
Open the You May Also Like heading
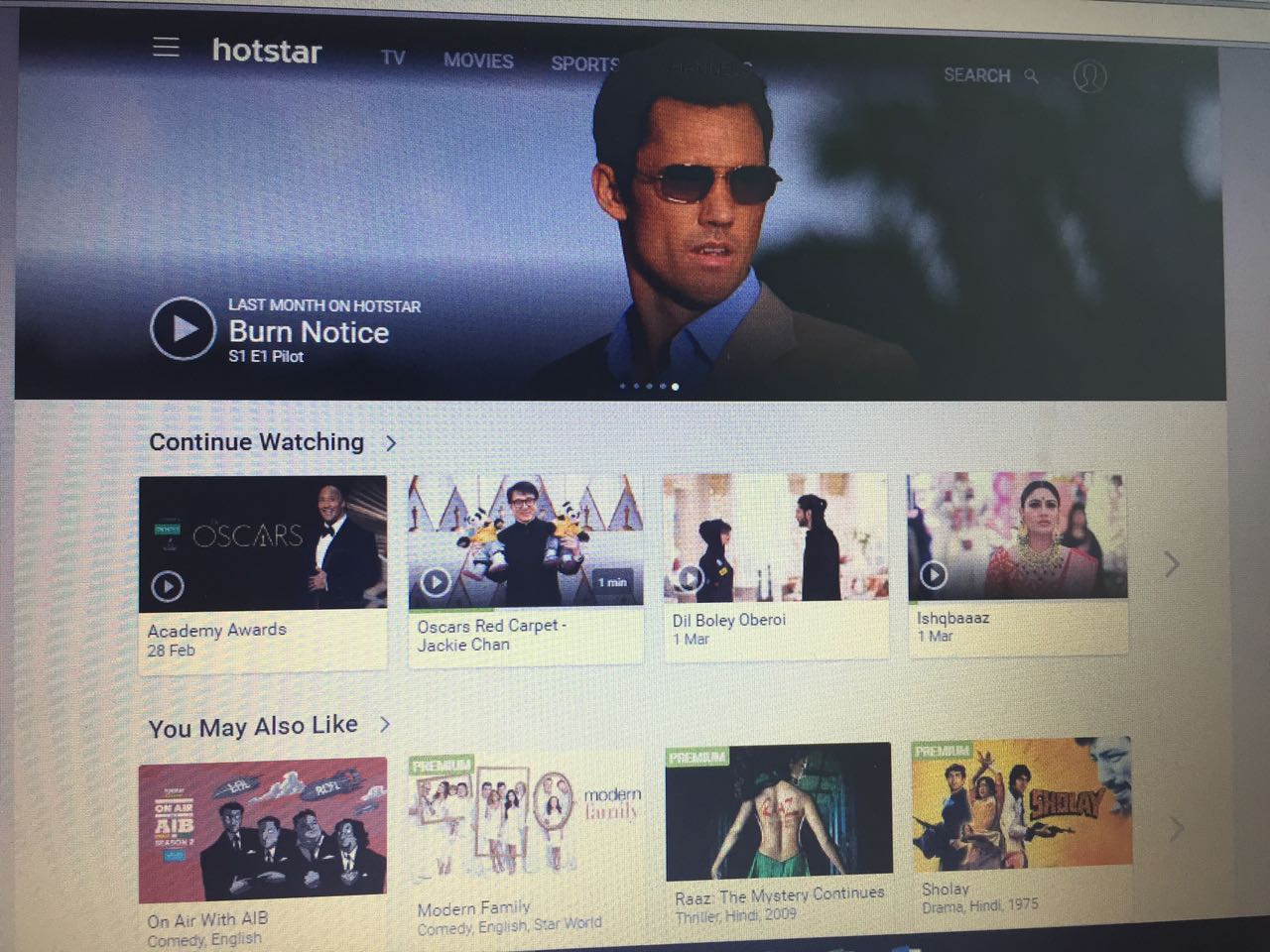(253, 726)
